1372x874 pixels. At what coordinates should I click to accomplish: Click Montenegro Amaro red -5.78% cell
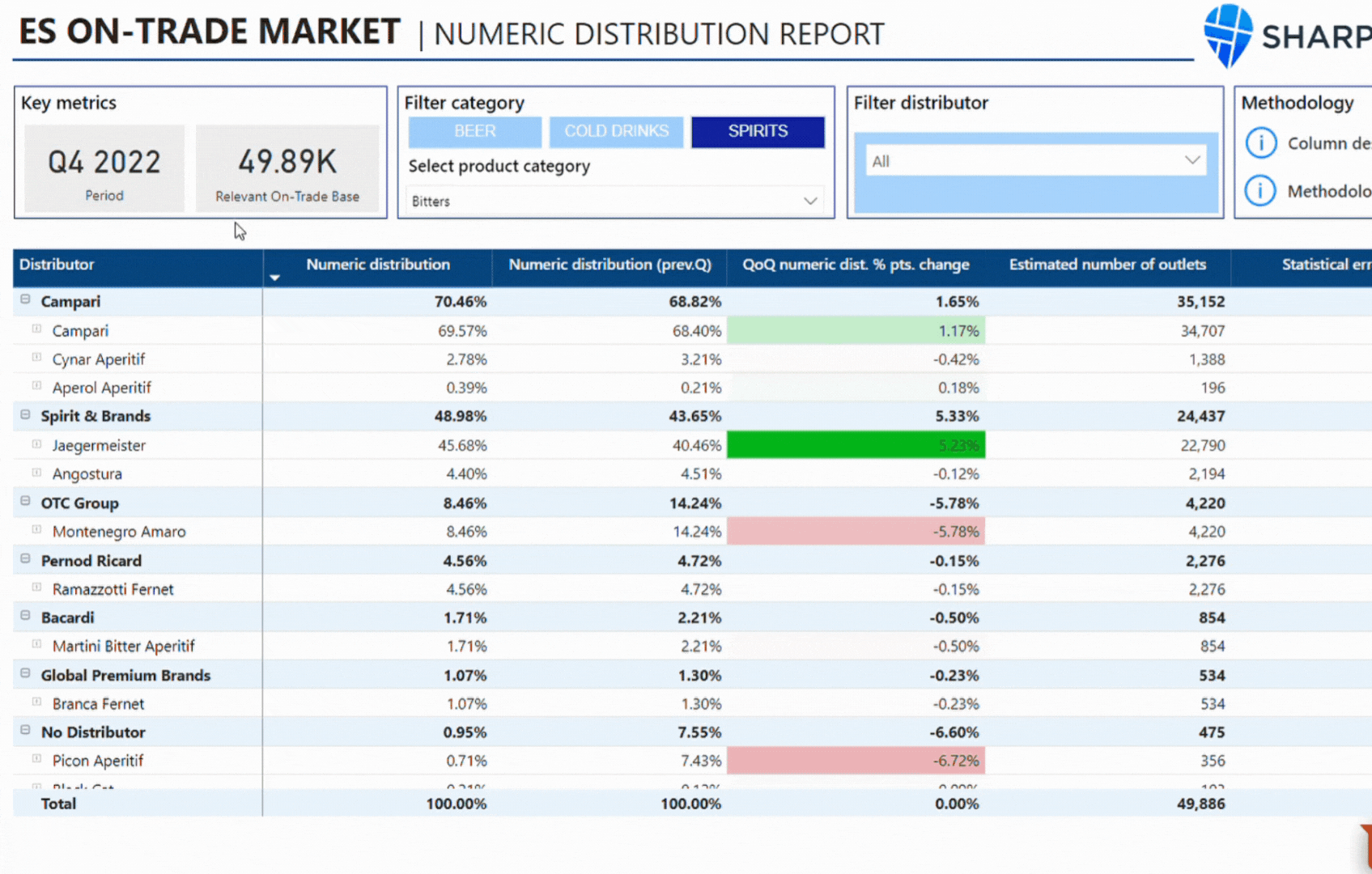[x=856, y=532]
